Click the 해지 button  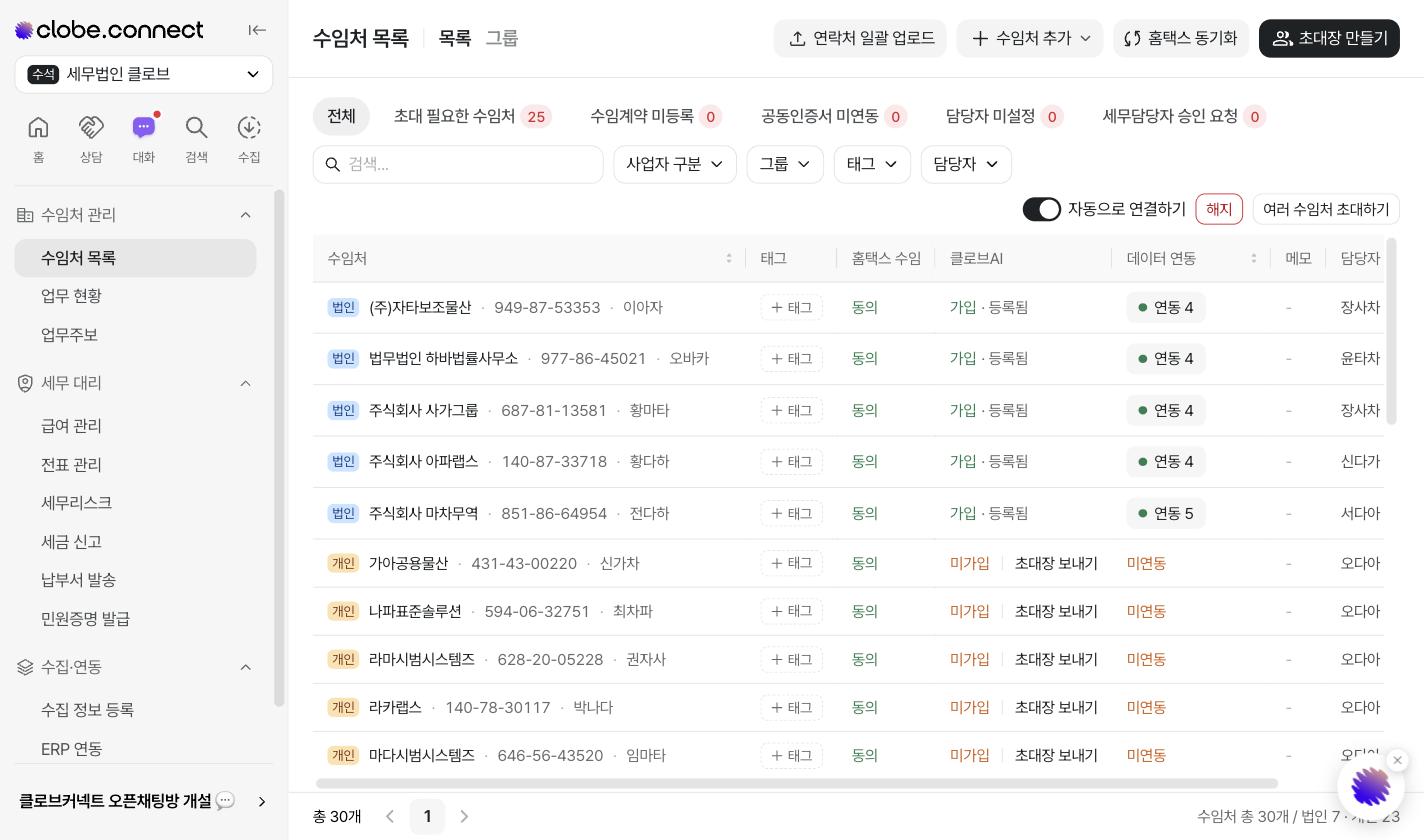[1219, 209]
